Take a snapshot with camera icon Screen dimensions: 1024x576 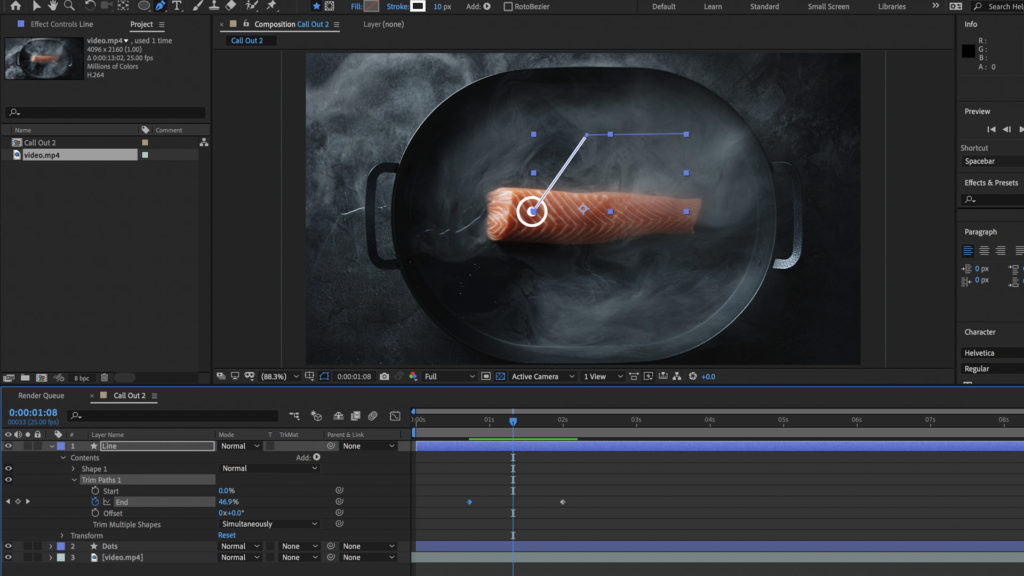pos(384,377)
